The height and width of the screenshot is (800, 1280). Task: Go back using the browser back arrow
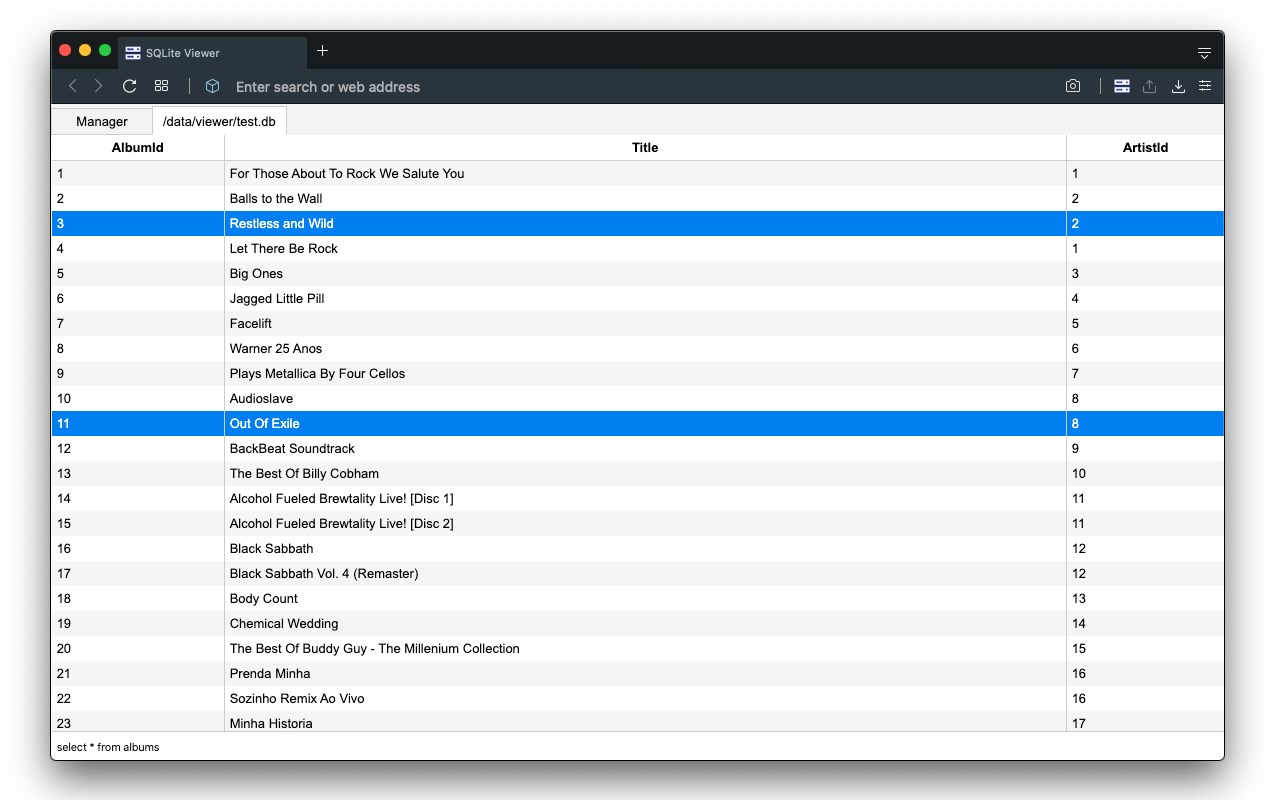(x=72, y=86)
